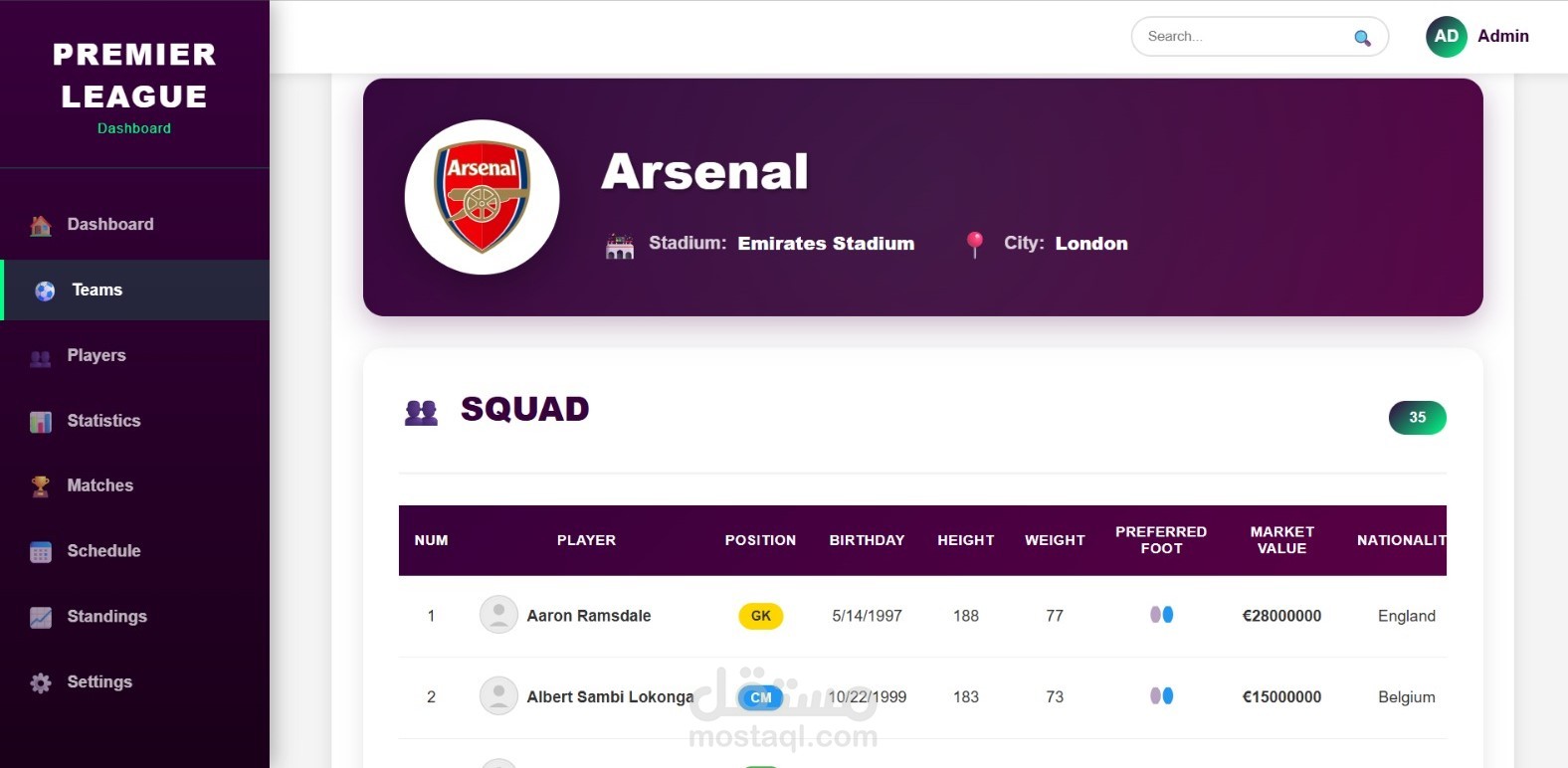Type in the Search input field
1568x768 pixels.
click(1244, 37)
